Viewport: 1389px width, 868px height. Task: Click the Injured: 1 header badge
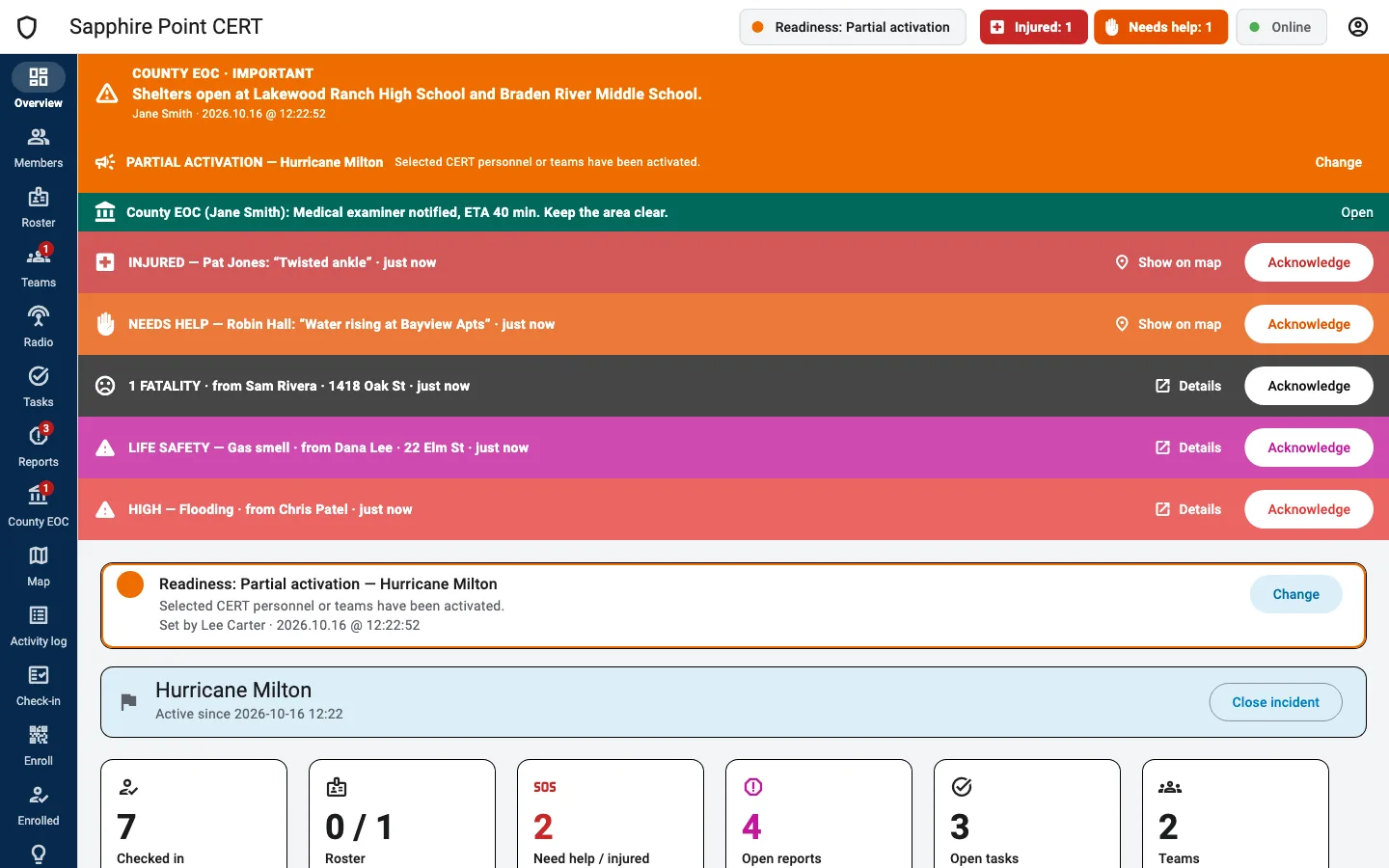[1033, 27]
